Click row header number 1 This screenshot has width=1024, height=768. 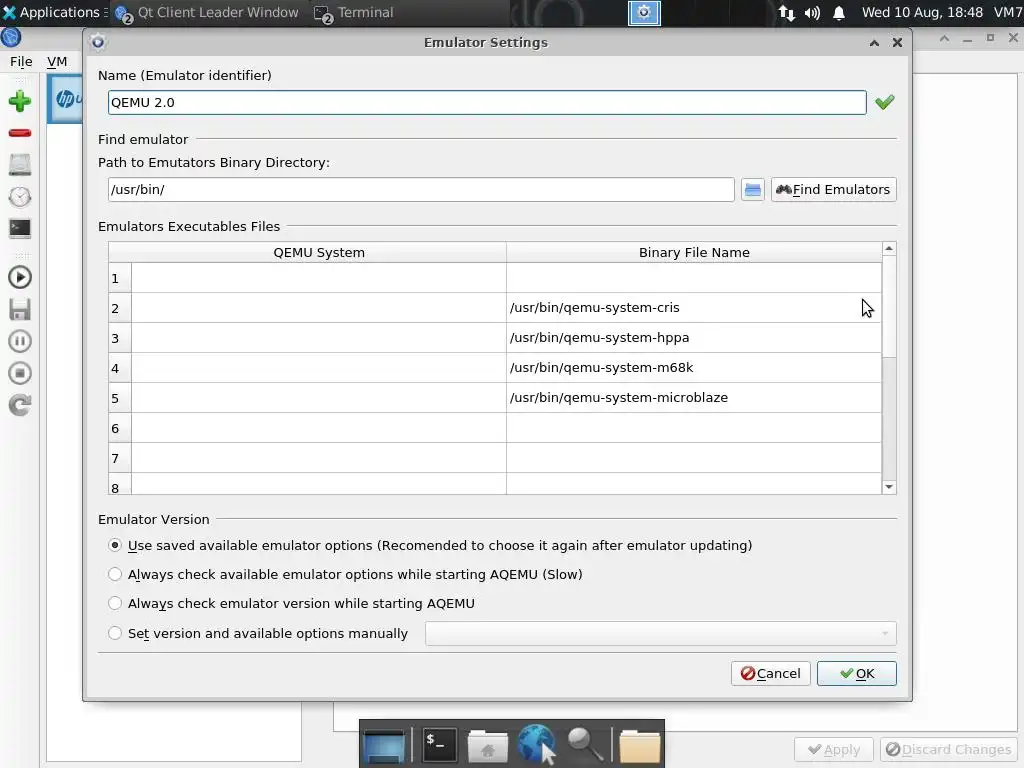(120, 278)
